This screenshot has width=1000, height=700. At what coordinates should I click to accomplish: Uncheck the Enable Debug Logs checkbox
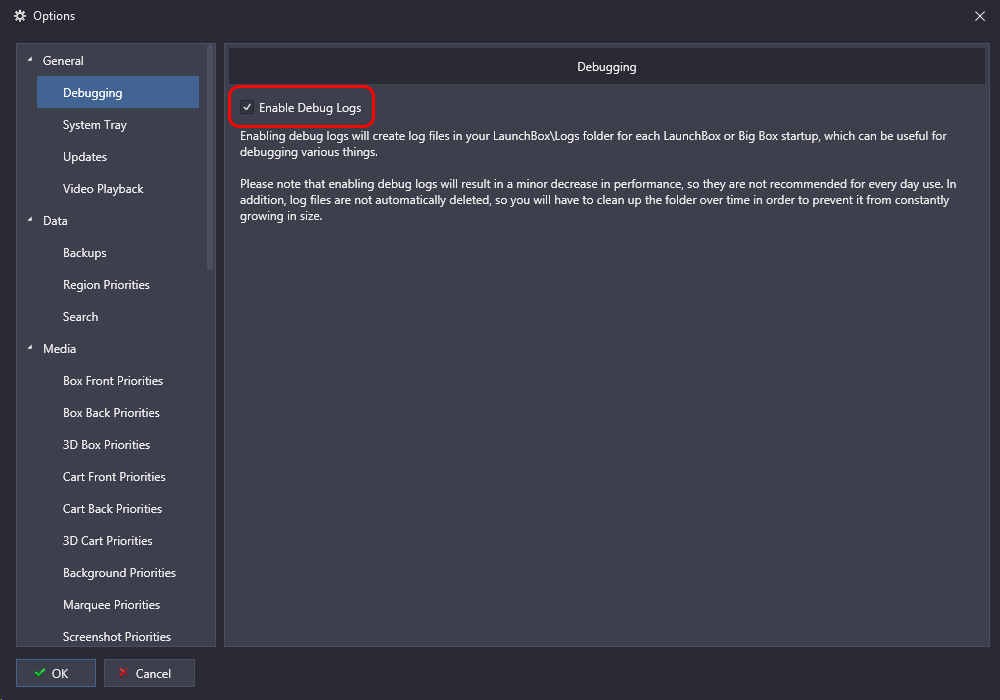[x=247, y=107]
